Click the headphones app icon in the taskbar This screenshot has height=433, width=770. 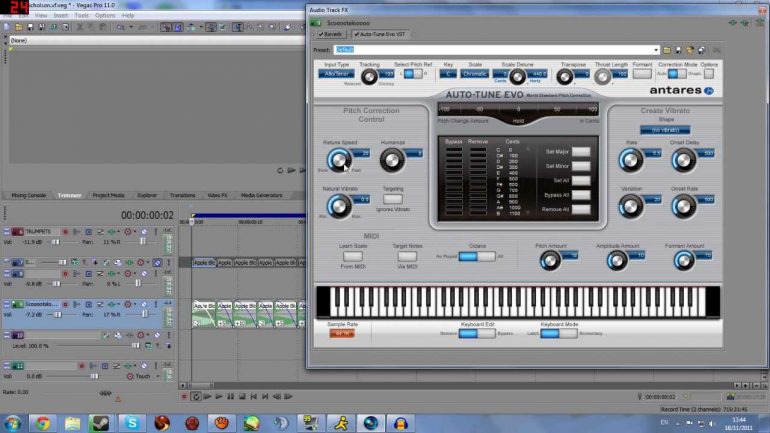401,423
